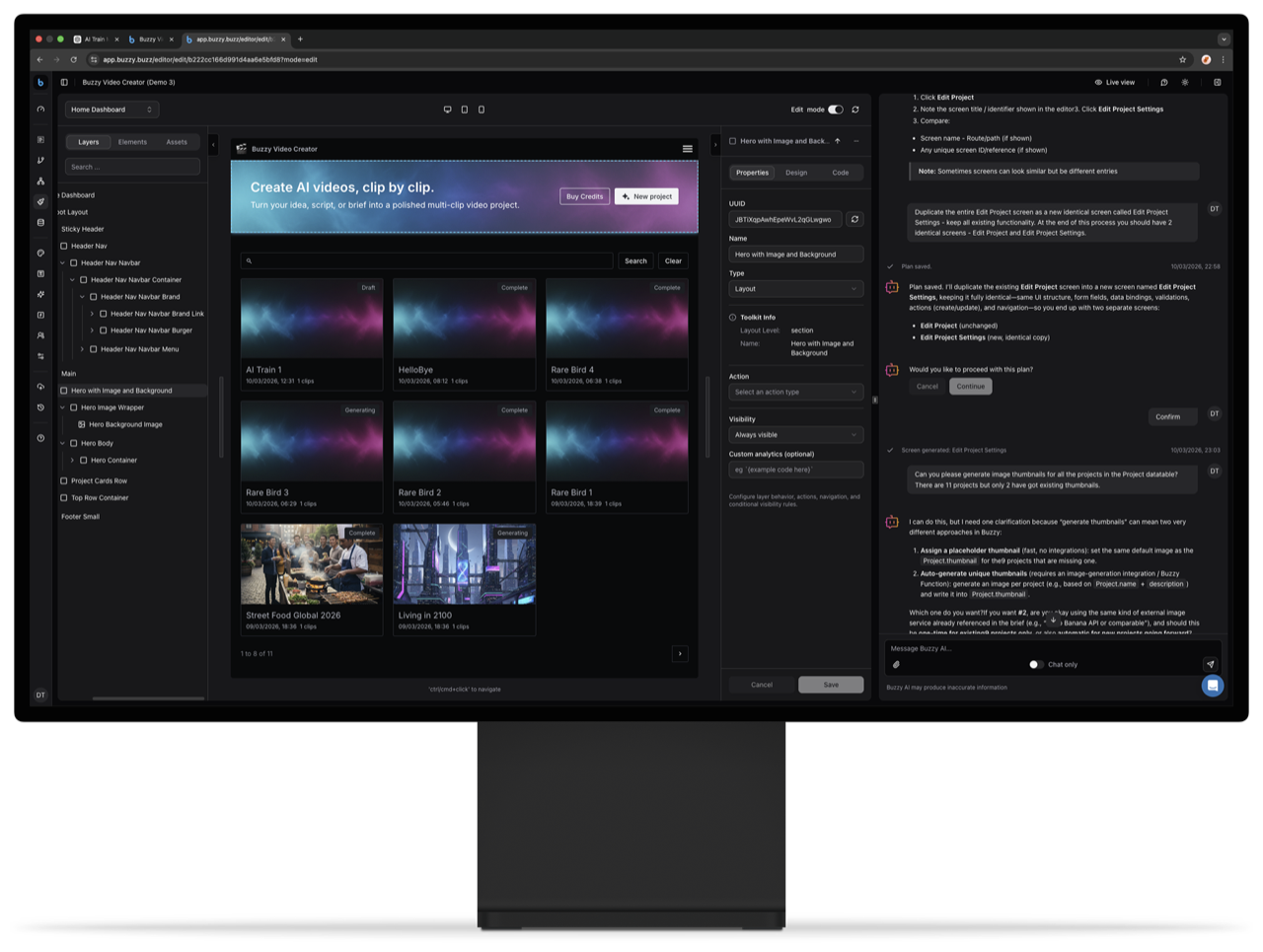The height and width of the screenshot is (952, 1263).
Task: Open a new Chrome tab
Action: pos(300,39)
